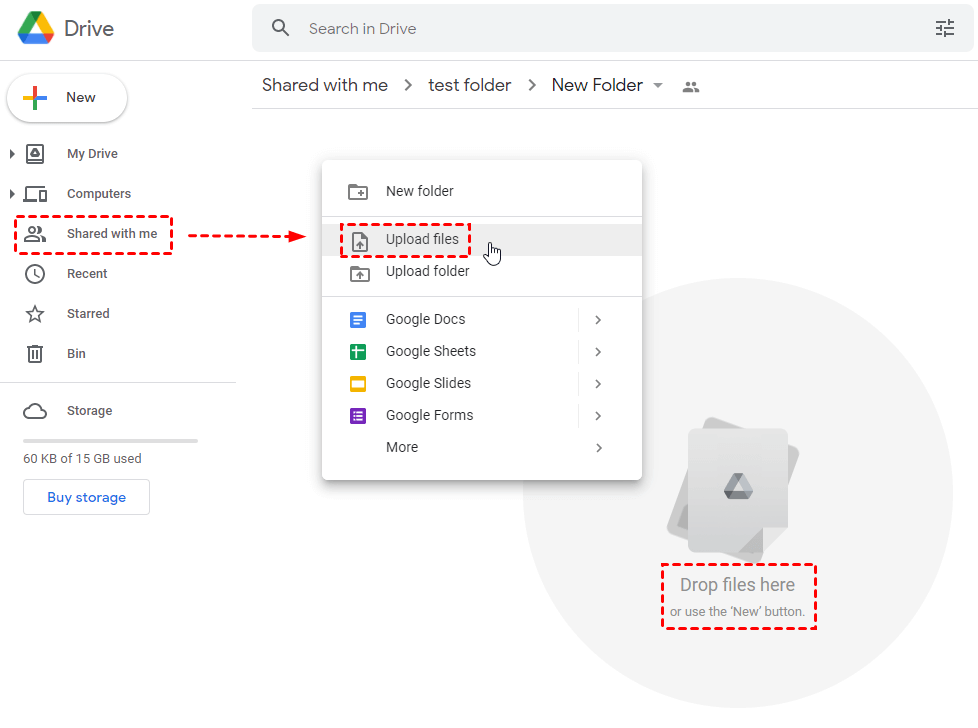
Task: Click the search magnifier icon
Action: tap(281, 28)
